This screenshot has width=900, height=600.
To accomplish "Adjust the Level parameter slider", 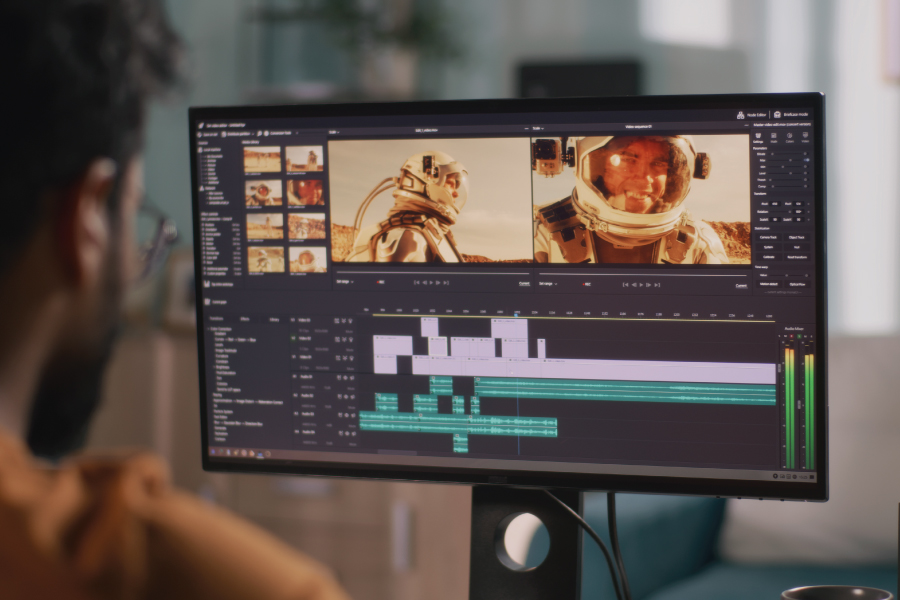I will point(785,173).
